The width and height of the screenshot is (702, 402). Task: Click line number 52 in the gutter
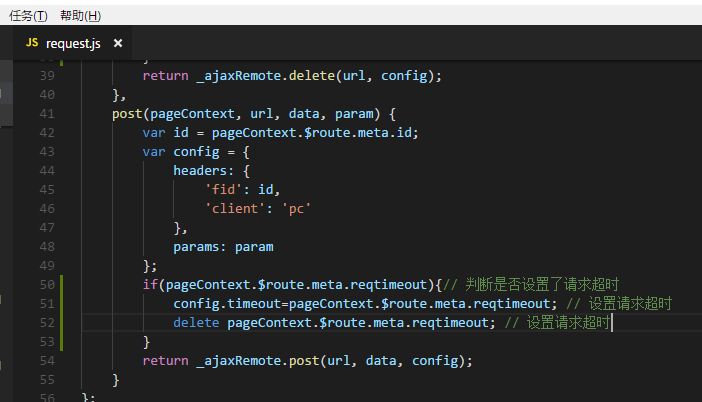[x=47, y=323]
